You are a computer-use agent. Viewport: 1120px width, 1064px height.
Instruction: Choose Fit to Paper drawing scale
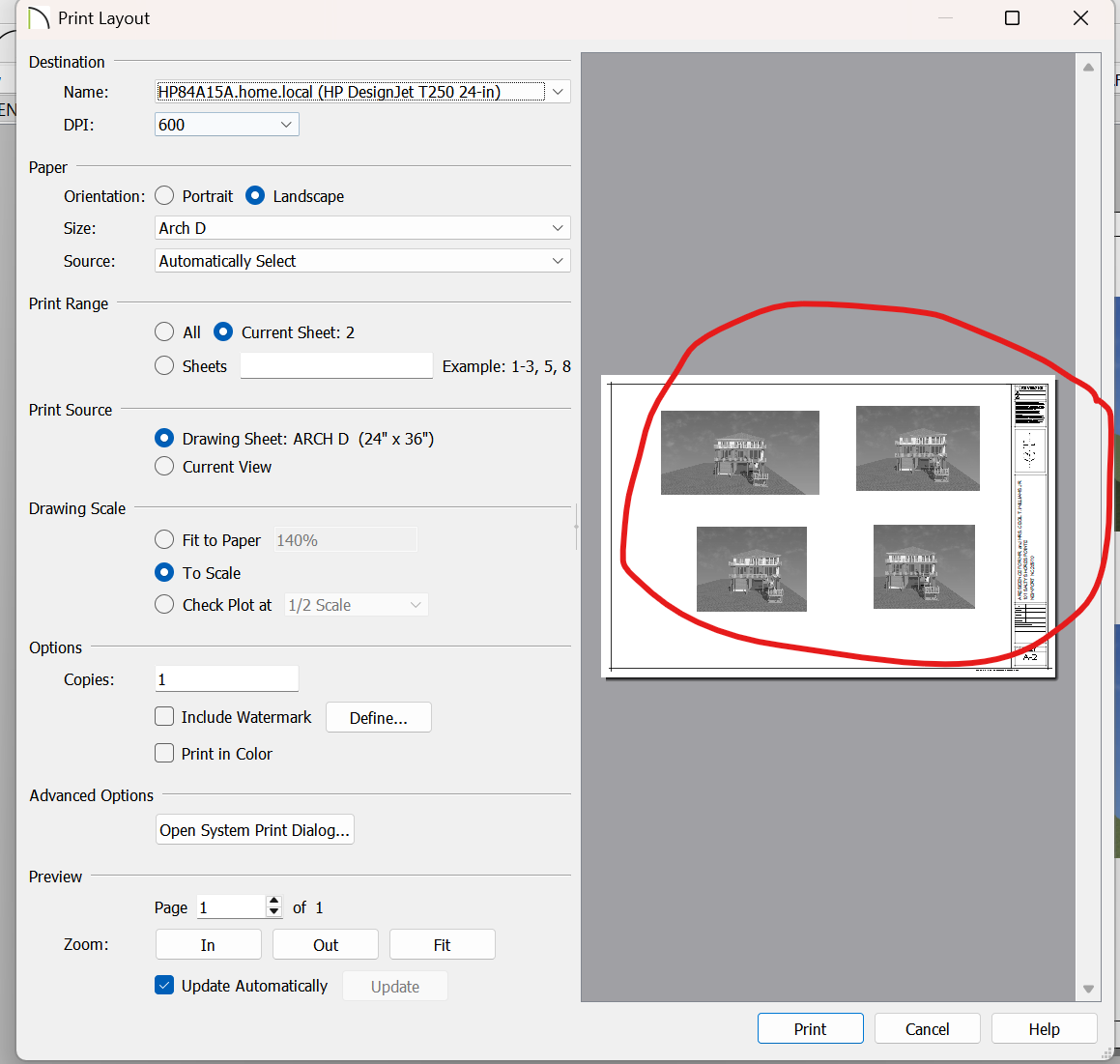tap(165, 540)
